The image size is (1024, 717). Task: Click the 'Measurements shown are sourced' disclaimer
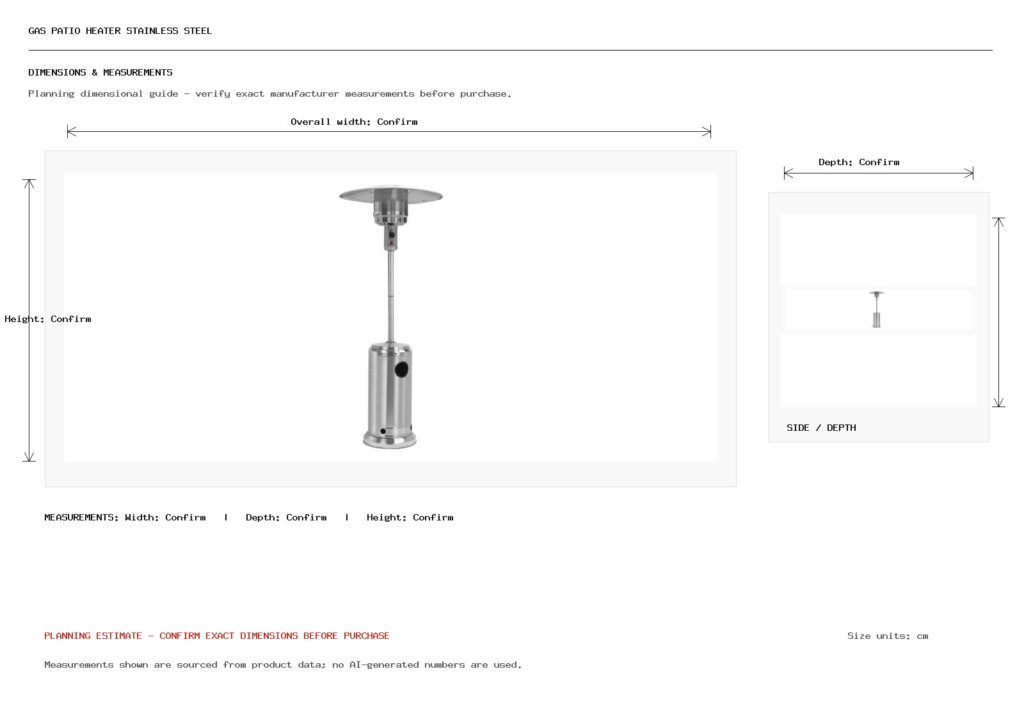tap(283, 665)
